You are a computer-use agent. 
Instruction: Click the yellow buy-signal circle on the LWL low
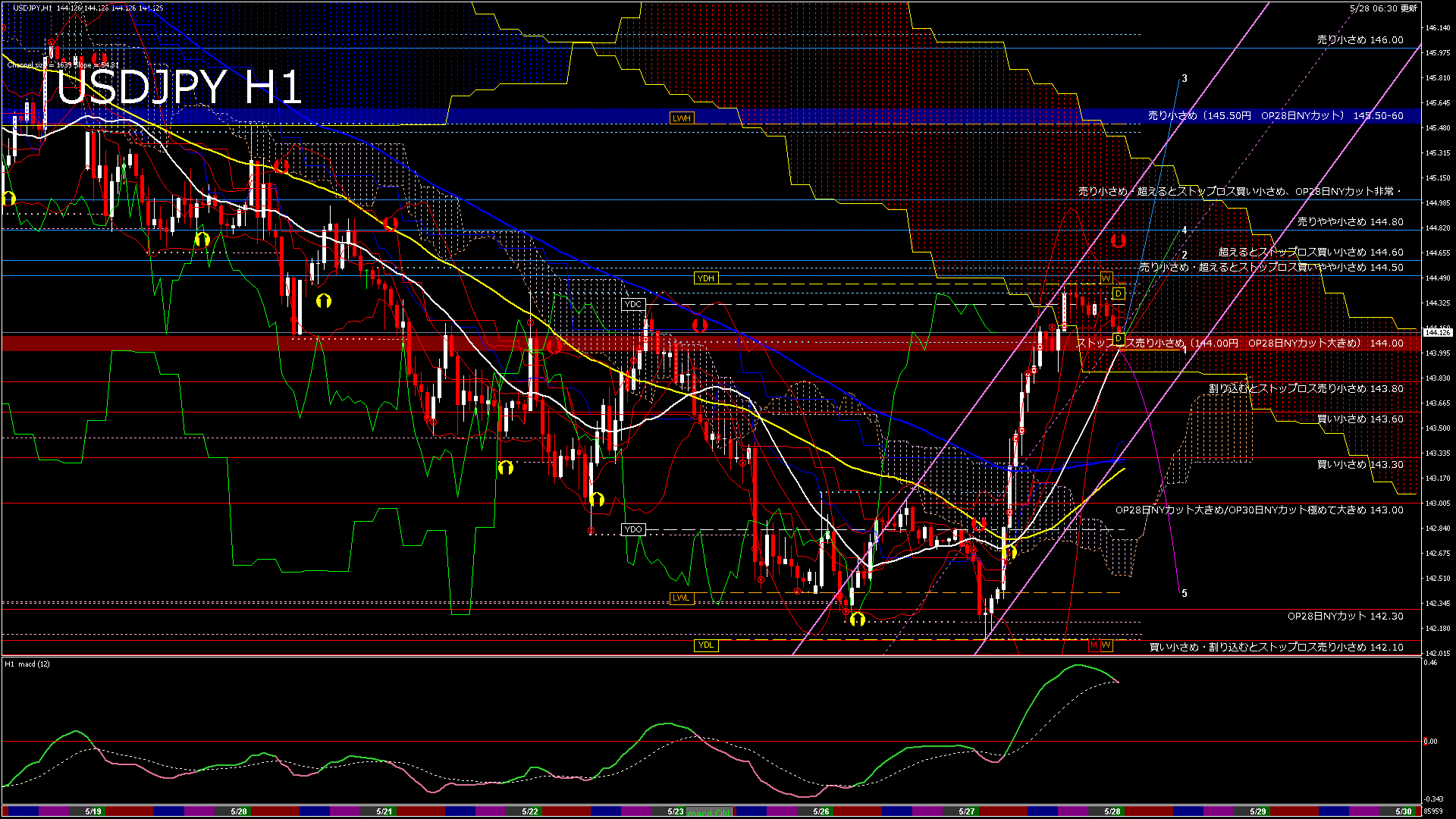point(858,620)
